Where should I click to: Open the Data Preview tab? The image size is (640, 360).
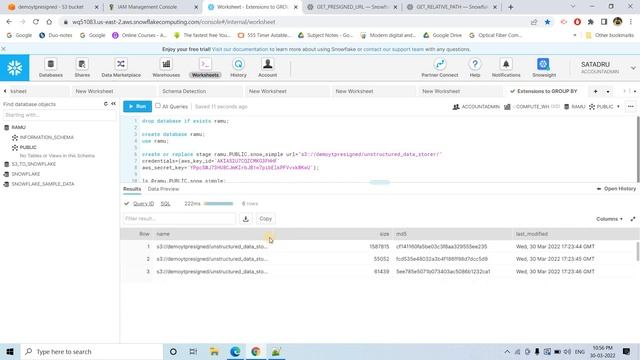coord(163,189)
